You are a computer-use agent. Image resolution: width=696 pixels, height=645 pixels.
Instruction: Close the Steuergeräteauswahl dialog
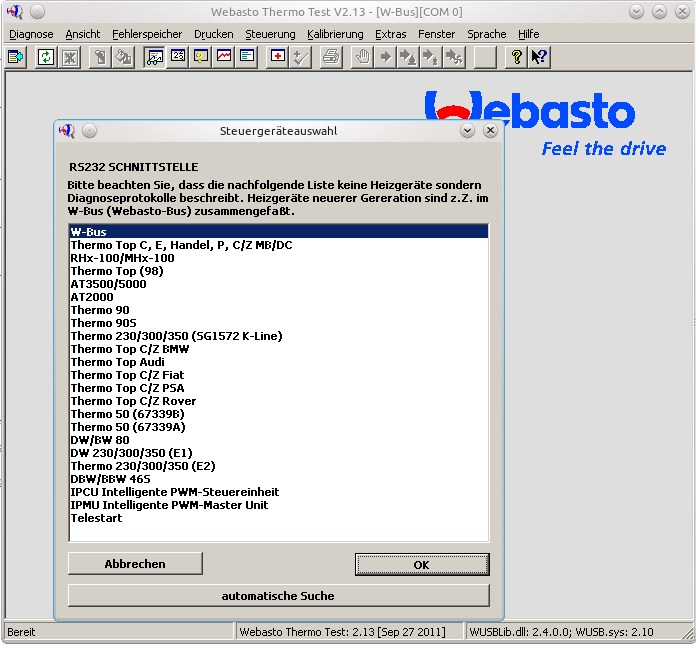(490, 131)
